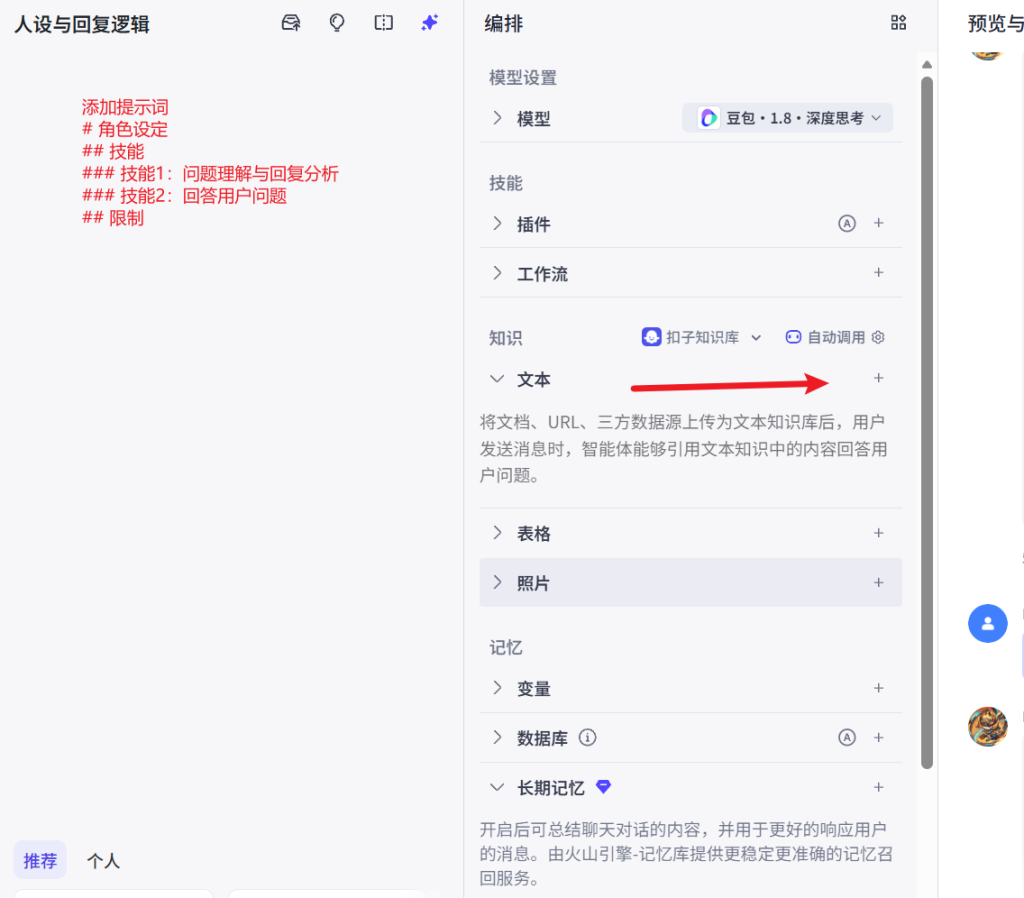Add a text knowledge base with the plus button
Viewport: 1024px width, 898px height.
[878, 379]
